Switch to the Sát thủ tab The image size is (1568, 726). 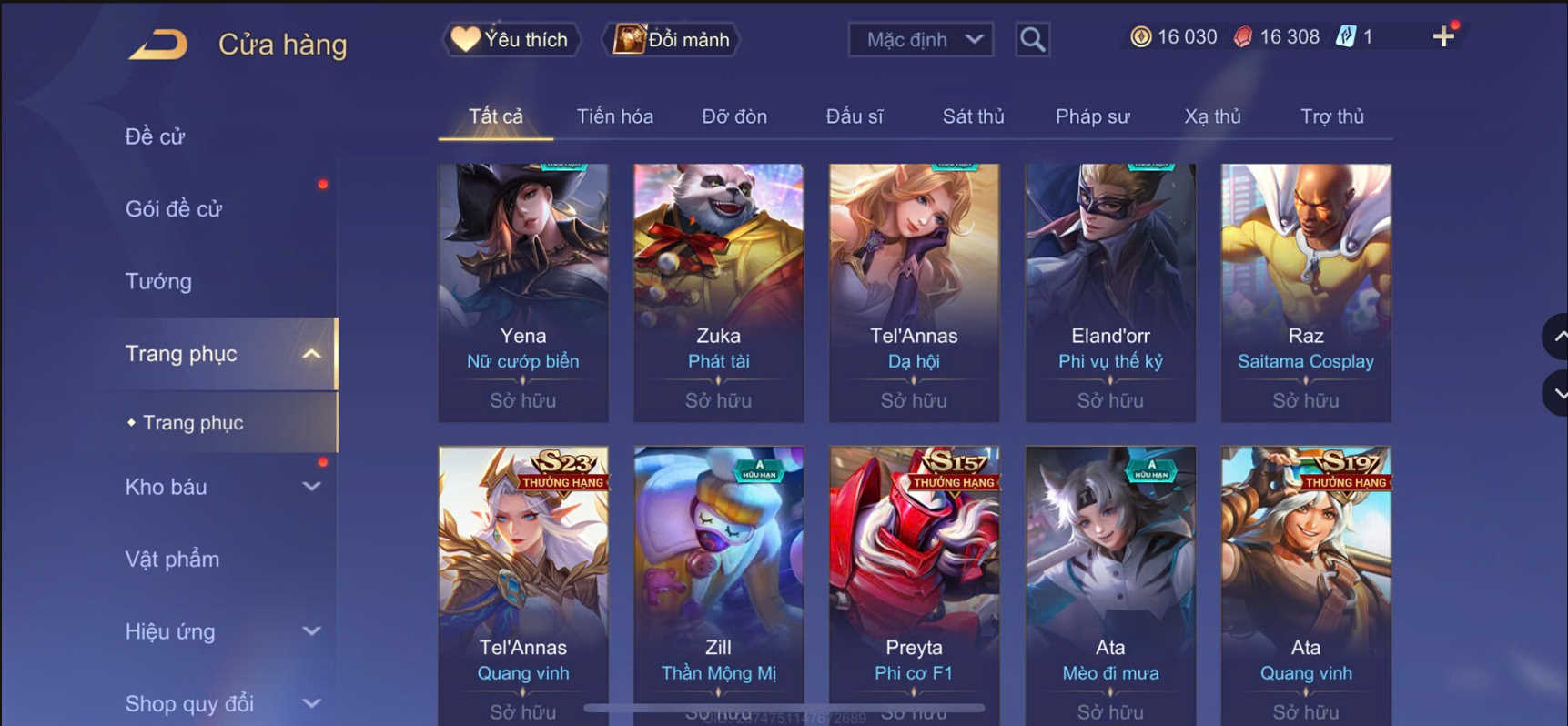pos(973,116)
